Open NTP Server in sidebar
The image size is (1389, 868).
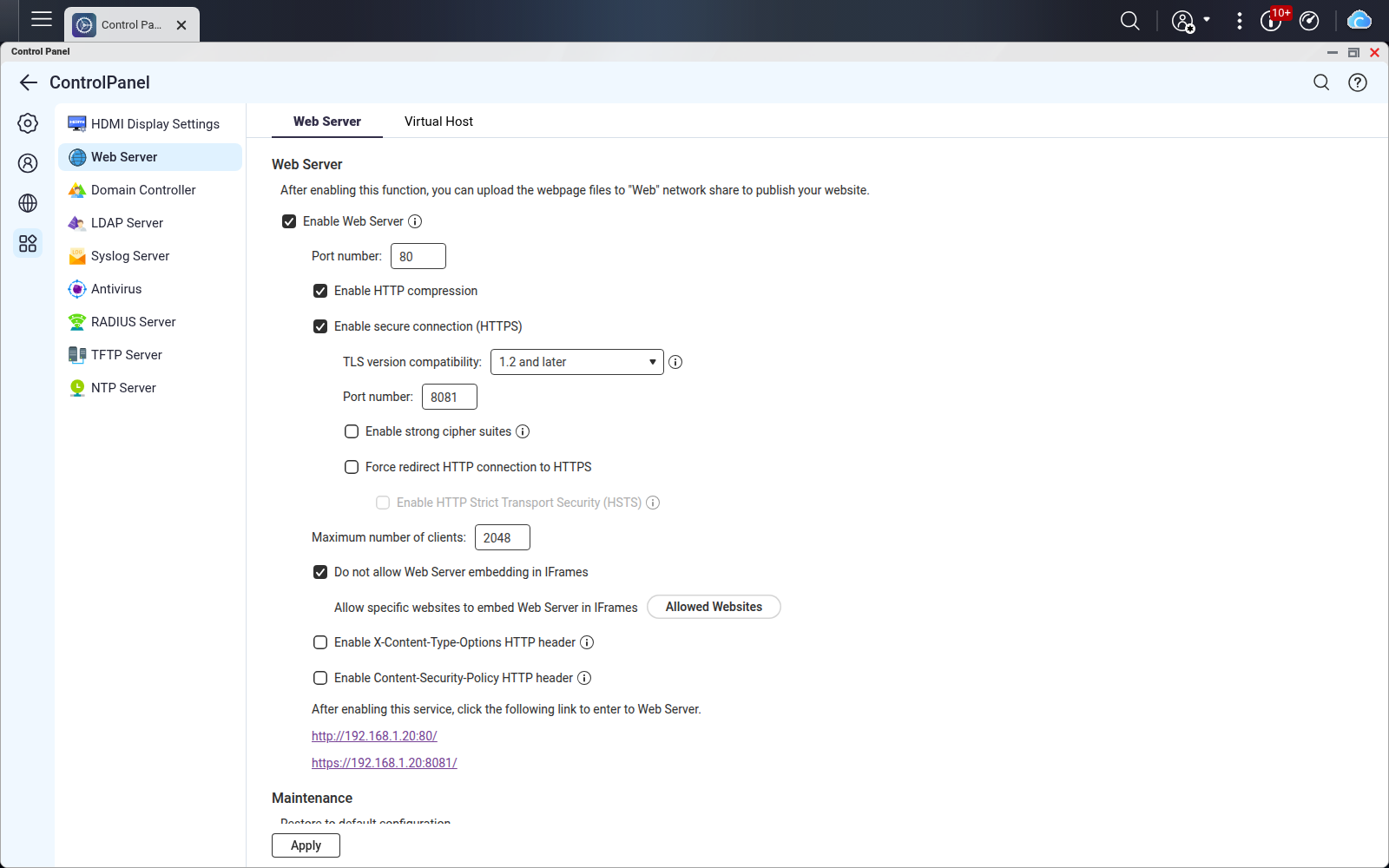pos(150,388)
